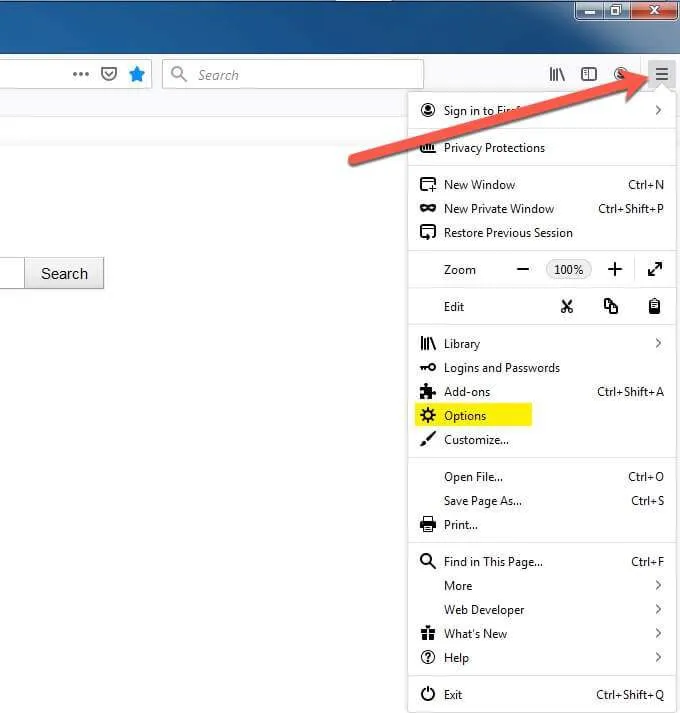This screenshot has width=680, height=713.
Task: Open Add-ons from the menu
Action: pyautogui.click(x=541, y=392)
